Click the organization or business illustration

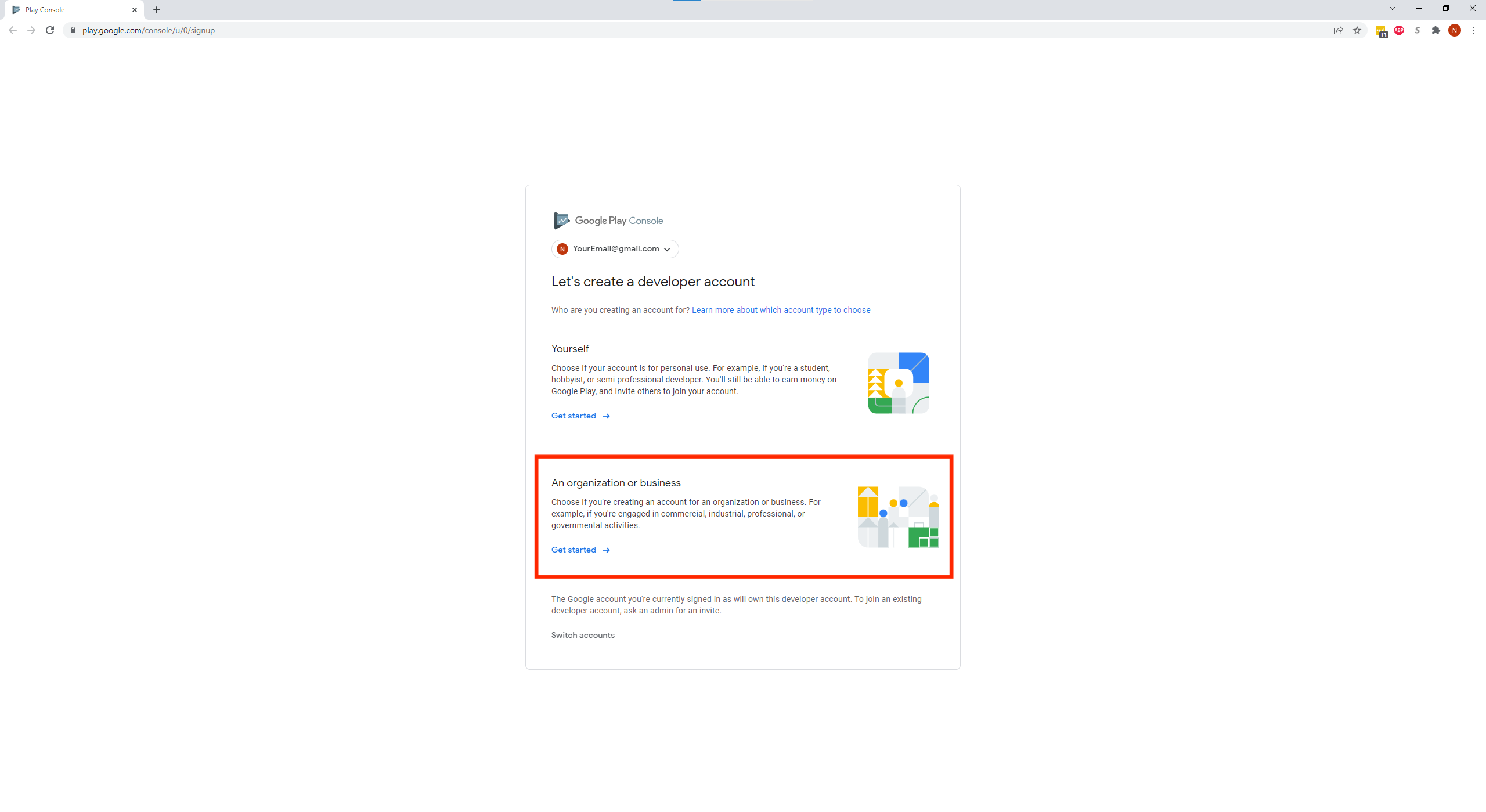click(899, 517)
